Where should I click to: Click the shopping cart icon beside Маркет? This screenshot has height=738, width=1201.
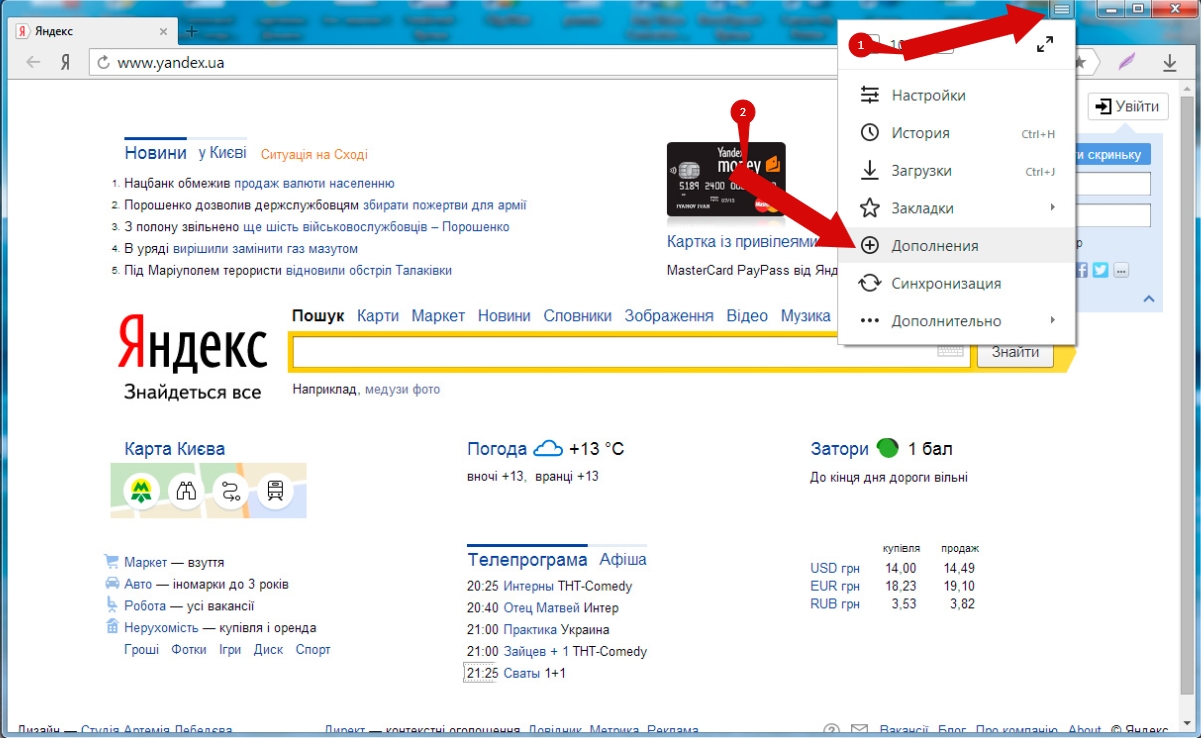(111, 562)
